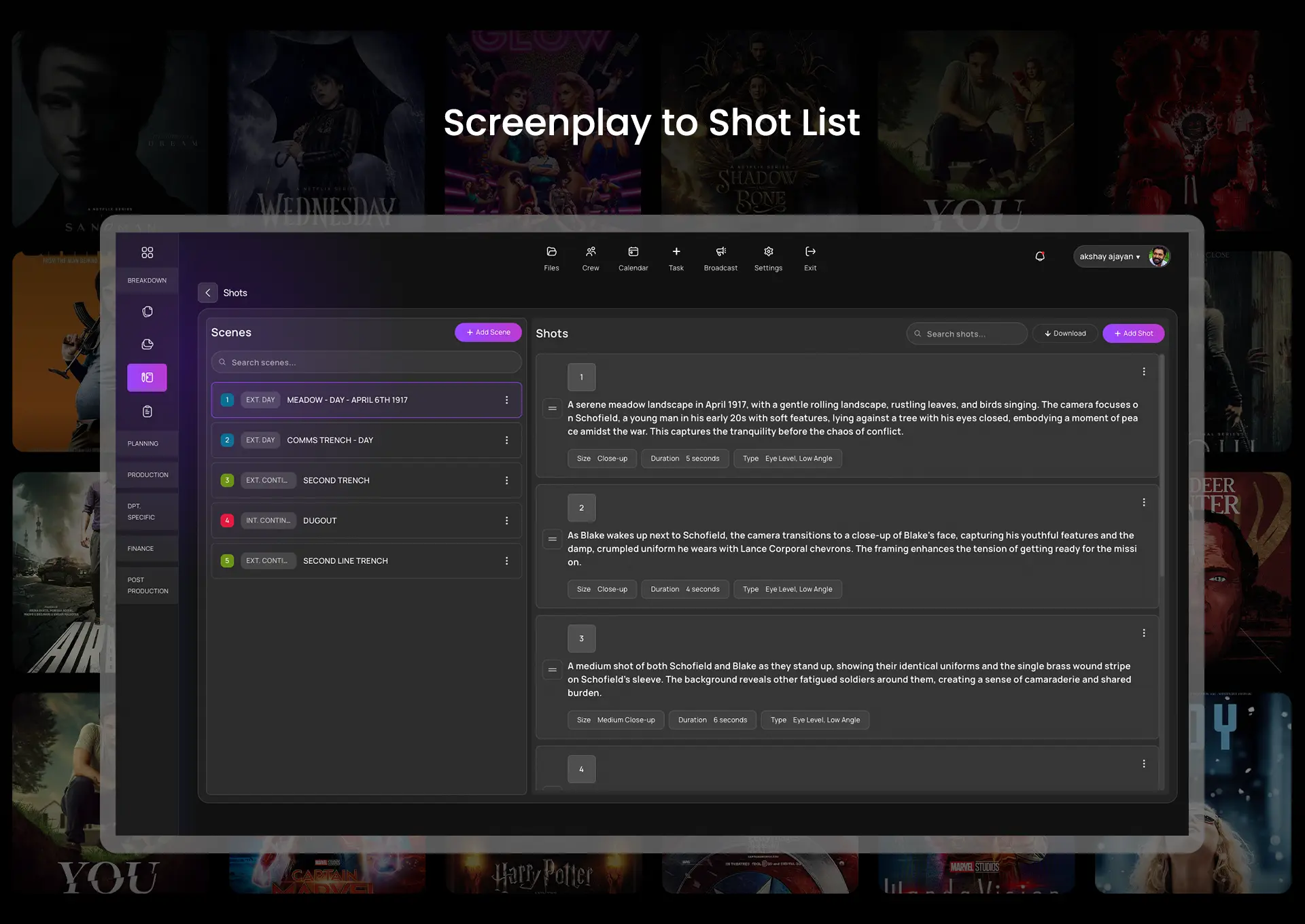Image resolution: width=1305 pixels, height=924 pixels.
Task: Open the Crew section
Action: point(590,257)
